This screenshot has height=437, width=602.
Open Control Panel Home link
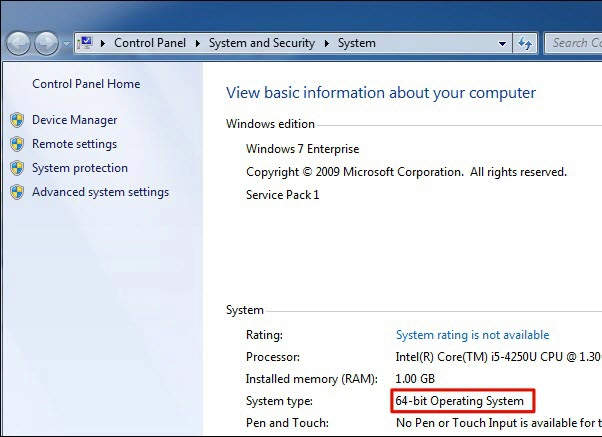[x=86, y=84]
